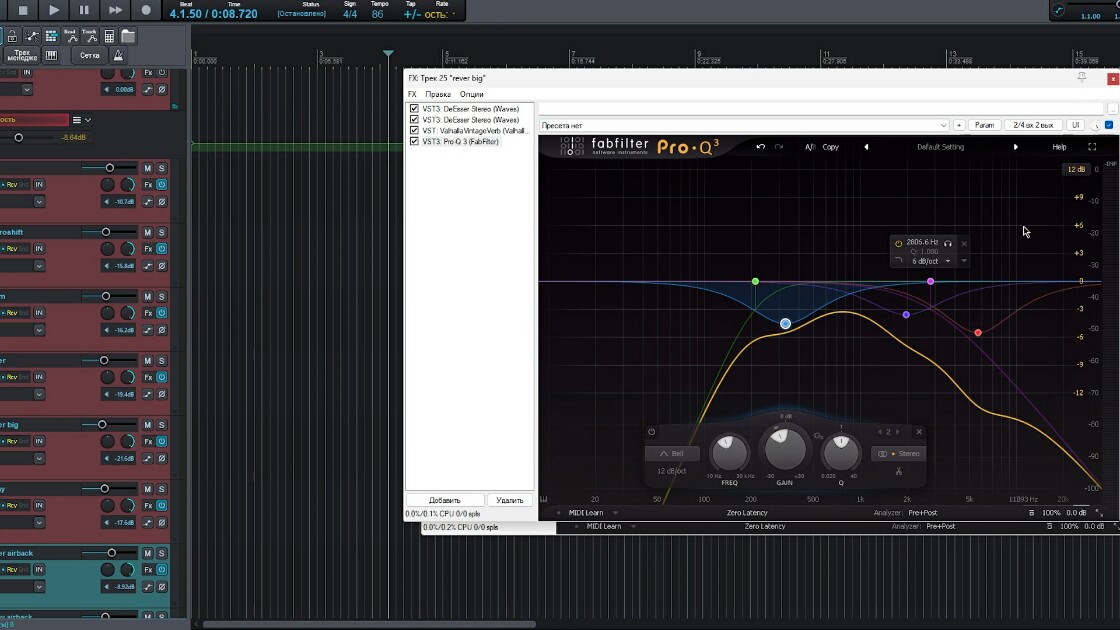This screenshot has width=1120, height=630.
Task: Set Read automation mode icon
Action: (71, 36)
